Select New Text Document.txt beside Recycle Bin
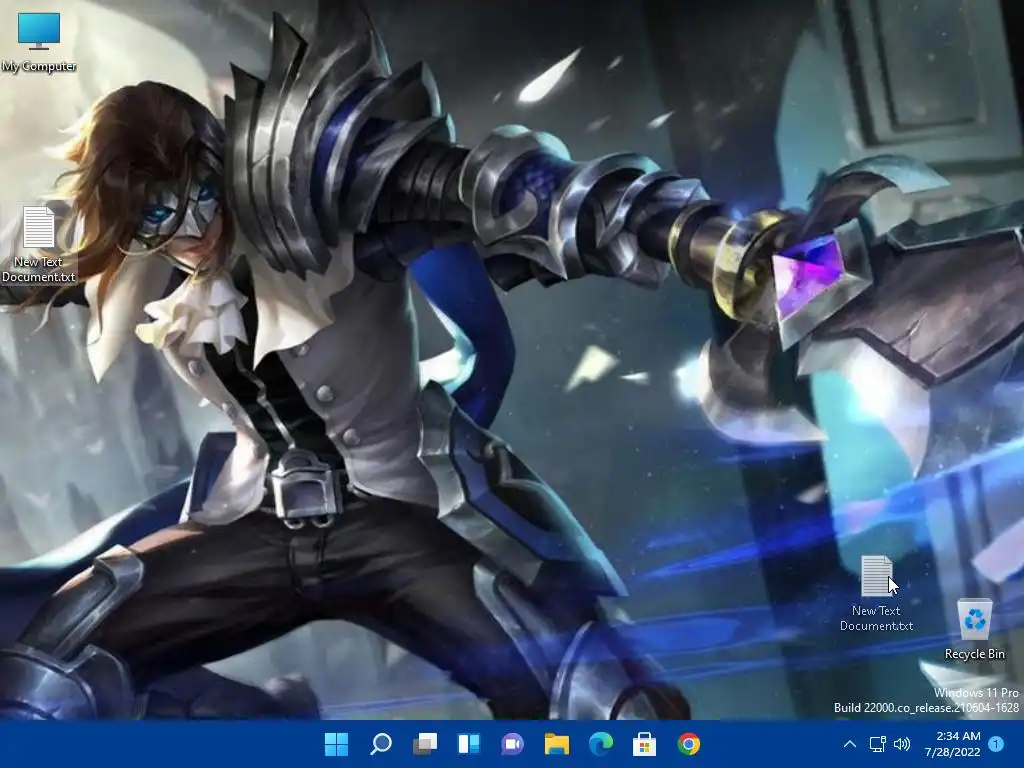 (x=876, y=594)
